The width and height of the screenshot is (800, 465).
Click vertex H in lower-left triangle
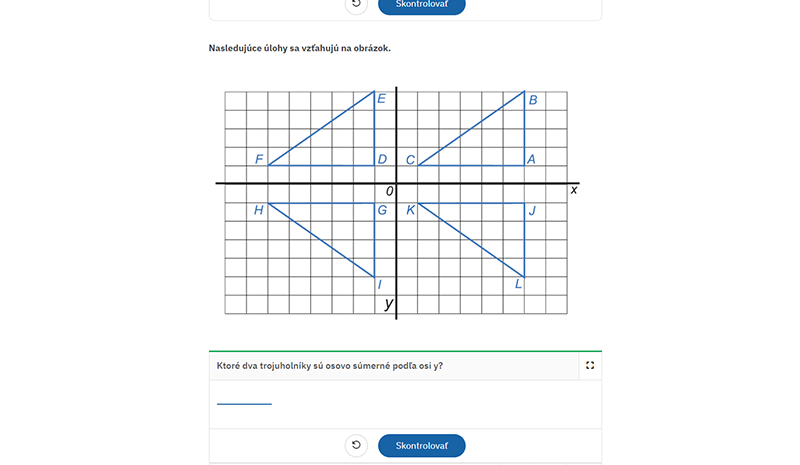pyautogui.click(x=259, y=210)
